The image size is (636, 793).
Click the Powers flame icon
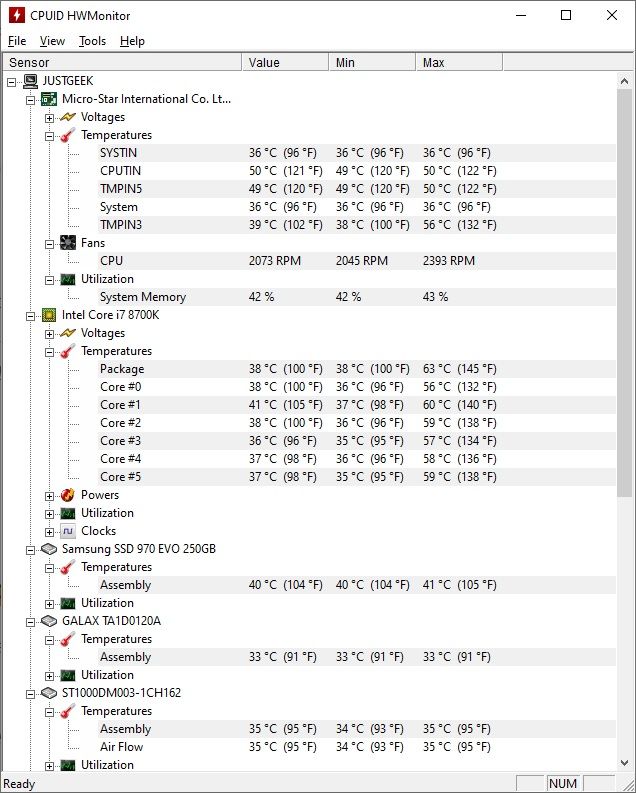(x=68, y=495)
